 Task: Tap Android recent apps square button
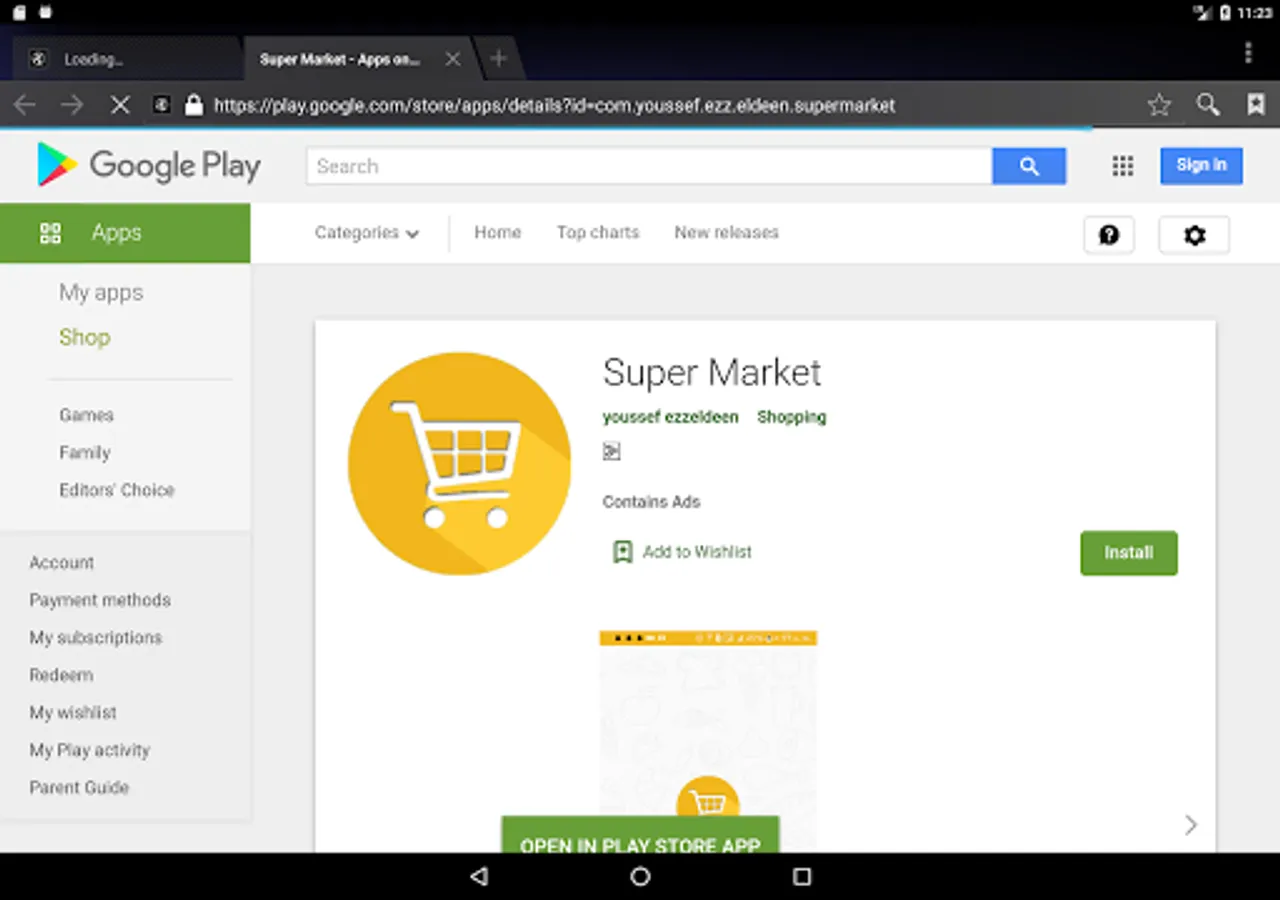801,877
